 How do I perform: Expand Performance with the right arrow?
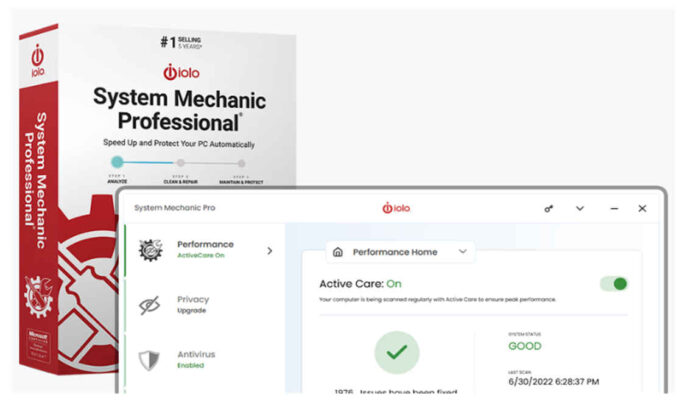[269, 251]
